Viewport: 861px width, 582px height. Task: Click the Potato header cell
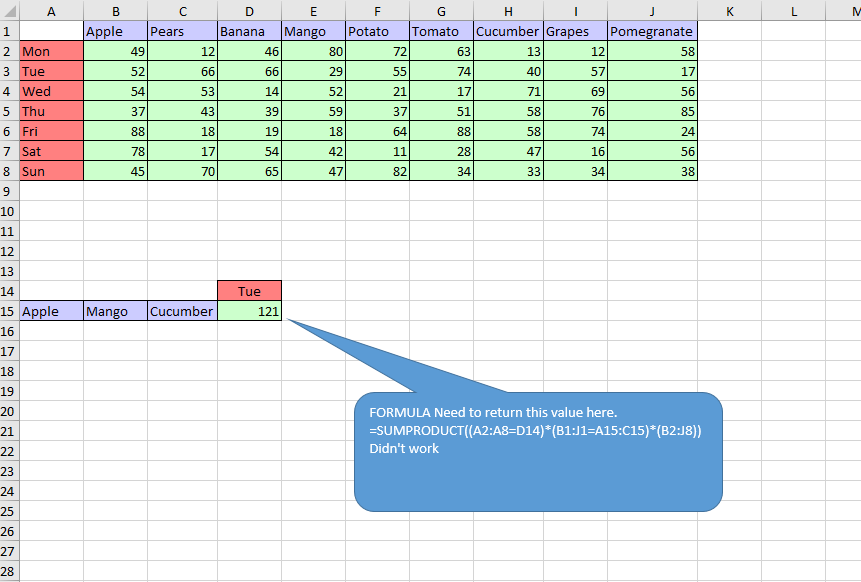[x=377, y=31]
